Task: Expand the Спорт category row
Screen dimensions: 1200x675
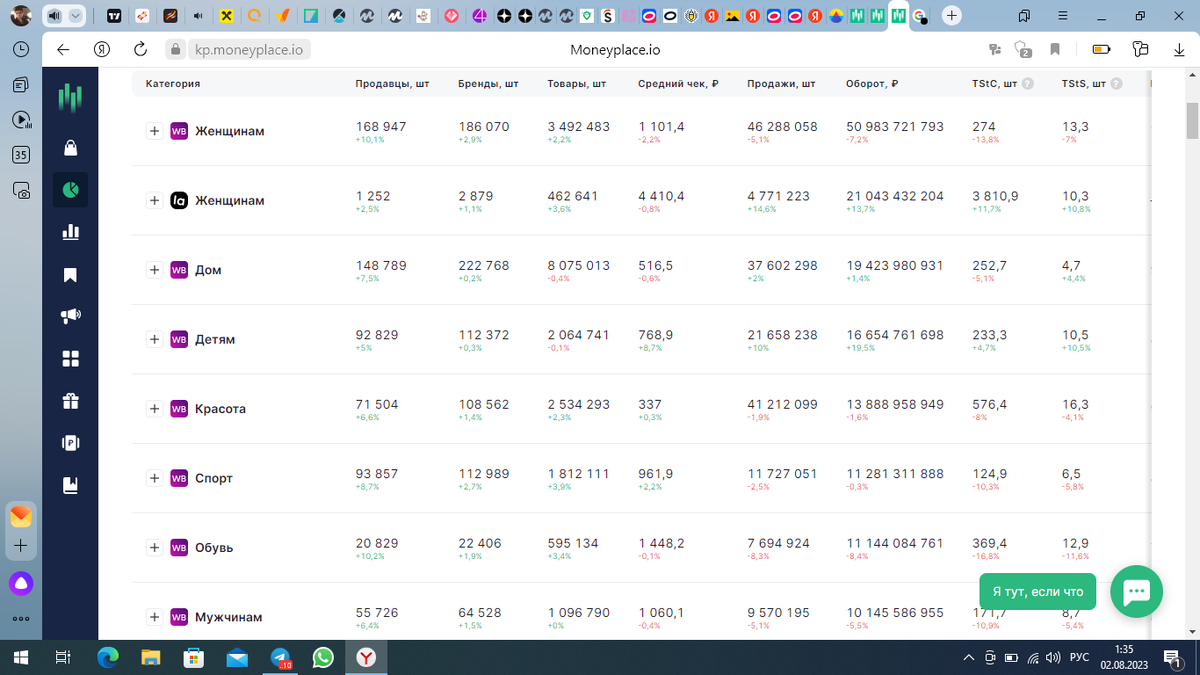Action: click(154, 478)
